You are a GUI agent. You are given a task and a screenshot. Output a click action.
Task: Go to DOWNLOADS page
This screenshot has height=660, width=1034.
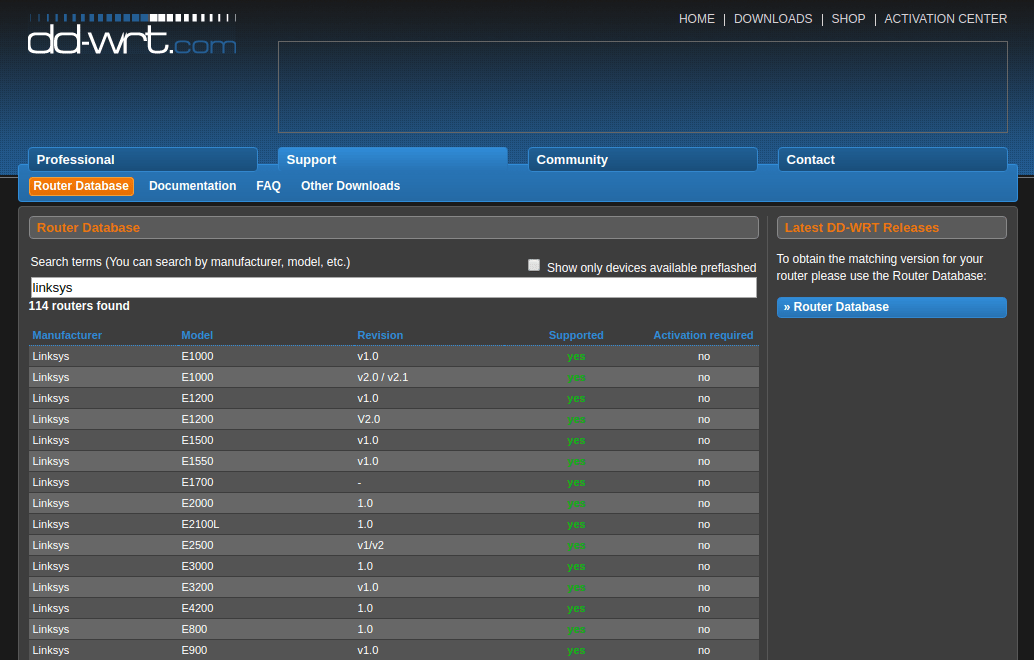click(773, 19)
